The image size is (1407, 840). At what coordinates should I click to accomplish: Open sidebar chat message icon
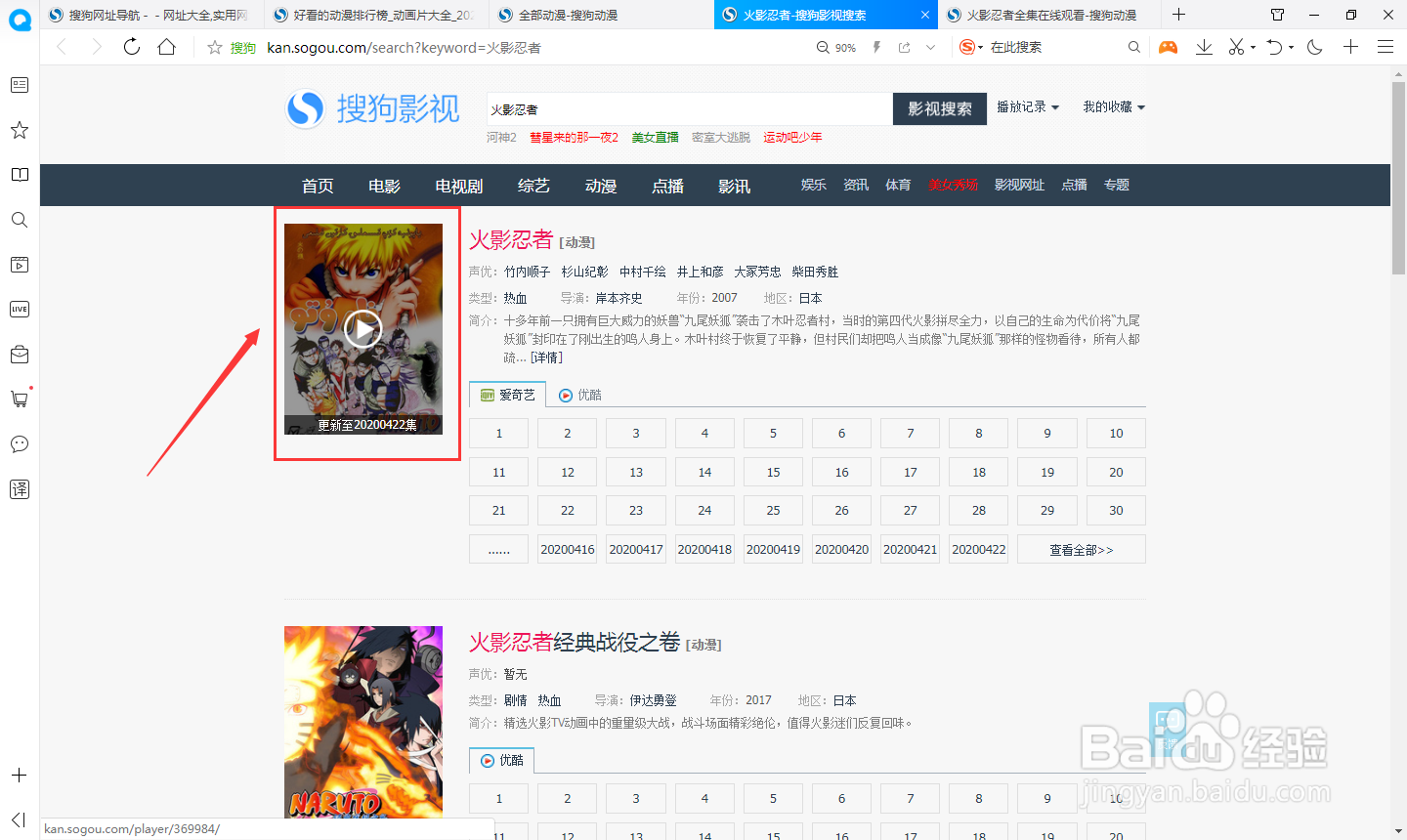20,444
